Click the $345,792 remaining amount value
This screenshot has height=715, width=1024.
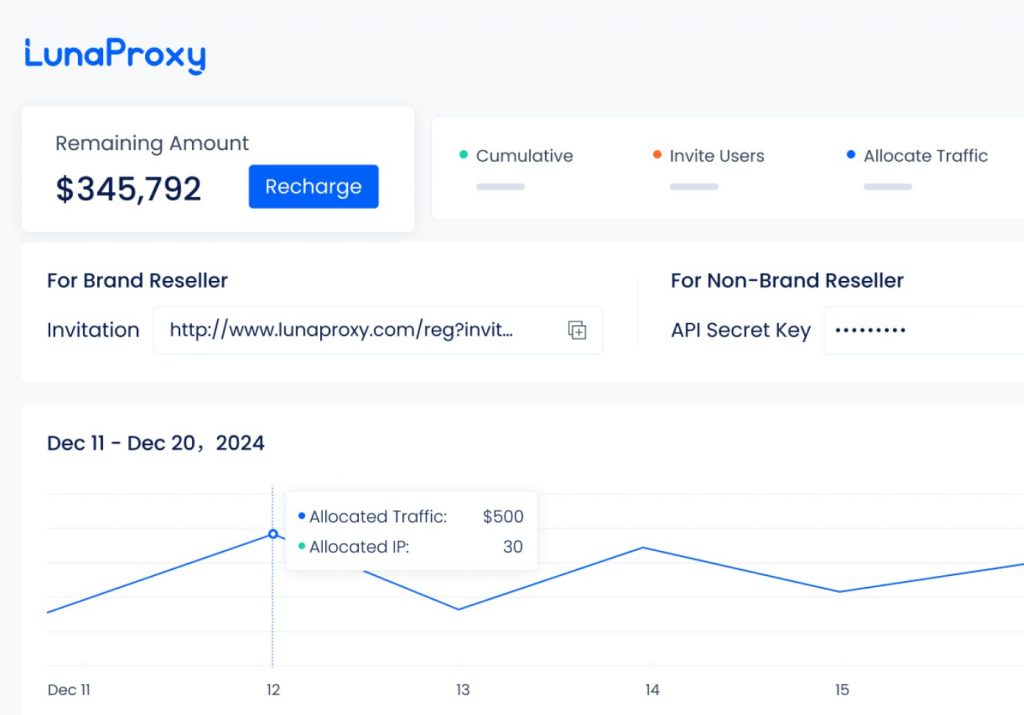[129, 189]
